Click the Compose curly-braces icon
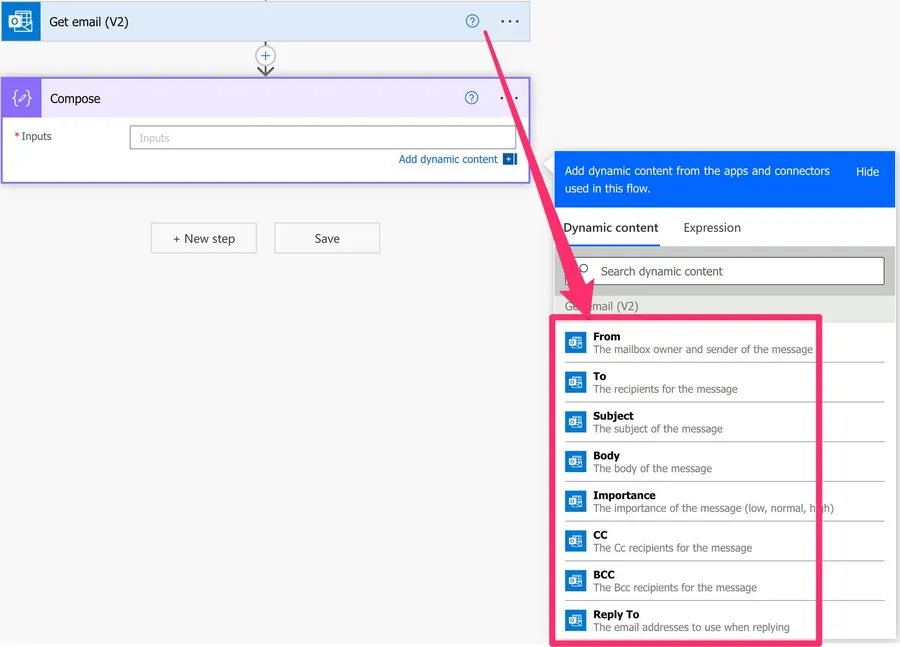This screenshot has height=647, width=900. click(x=22, y=98)
